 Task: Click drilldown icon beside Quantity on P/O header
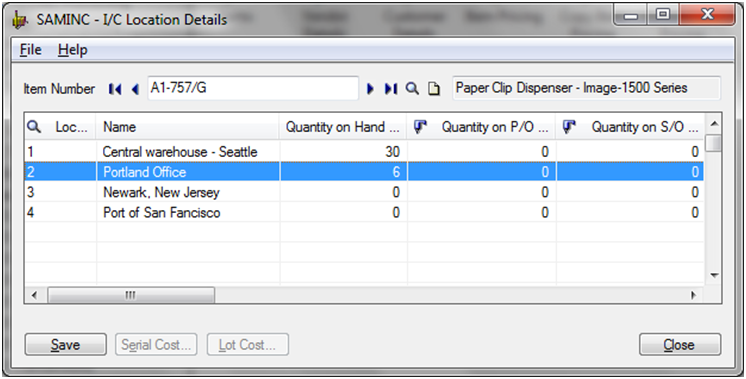click(420, 126)
